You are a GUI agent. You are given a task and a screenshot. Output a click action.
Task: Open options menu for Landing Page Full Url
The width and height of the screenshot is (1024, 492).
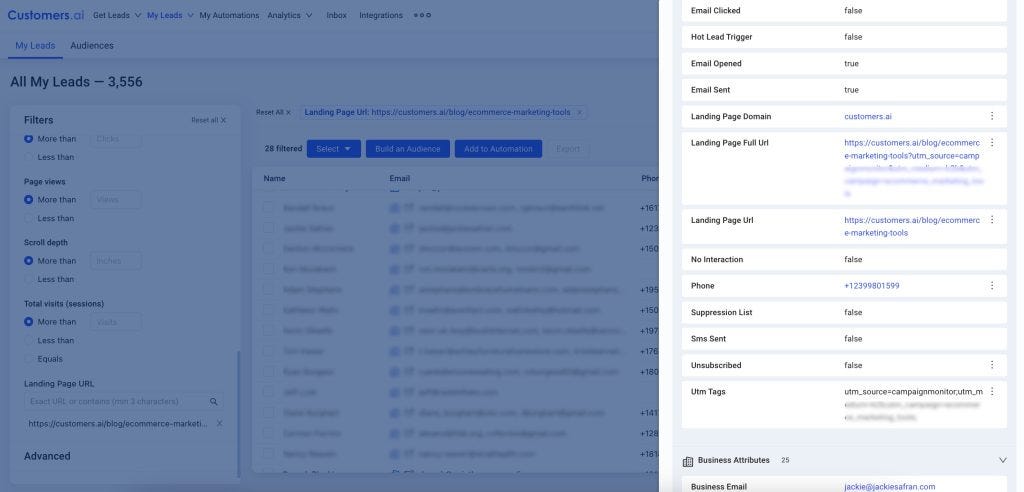[991, 142]
